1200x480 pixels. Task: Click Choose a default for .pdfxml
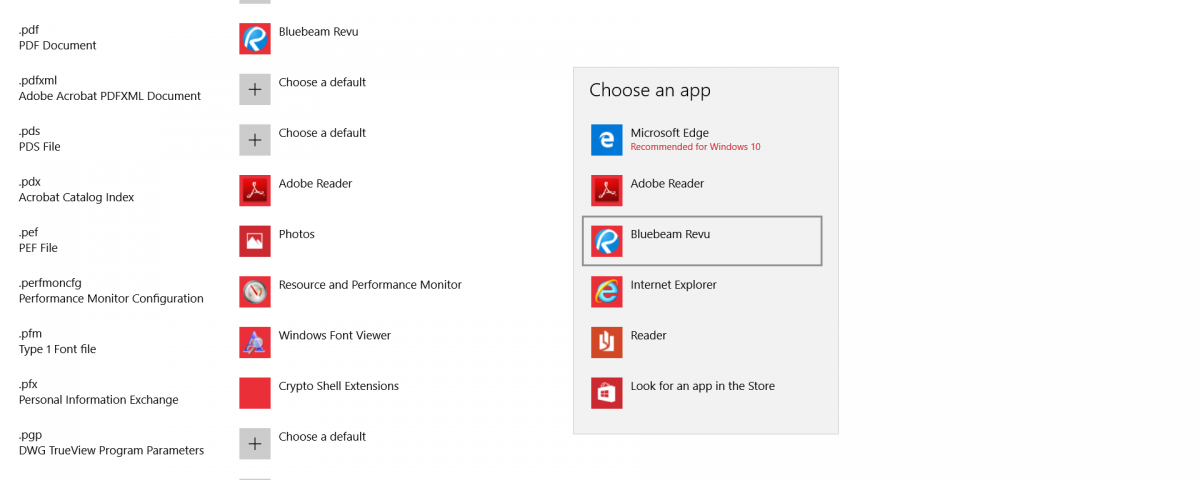322,82
